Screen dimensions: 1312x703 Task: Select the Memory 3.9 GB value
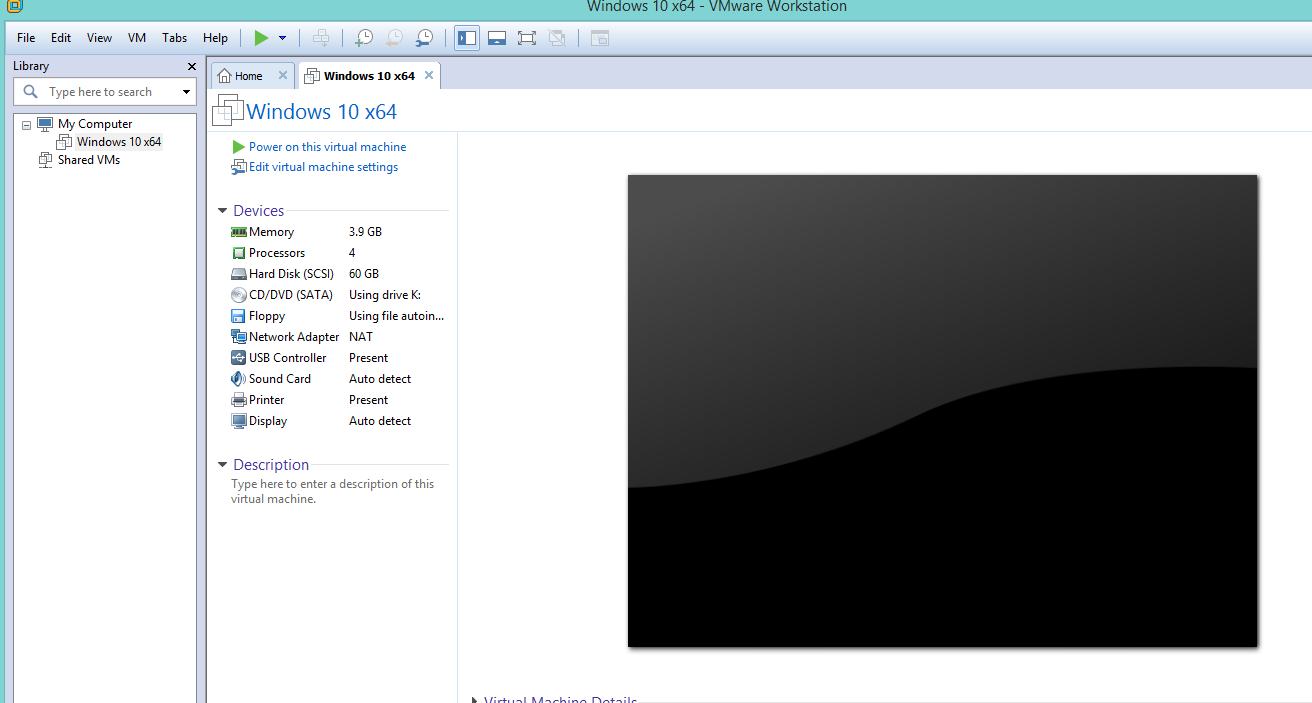(365, 232)
